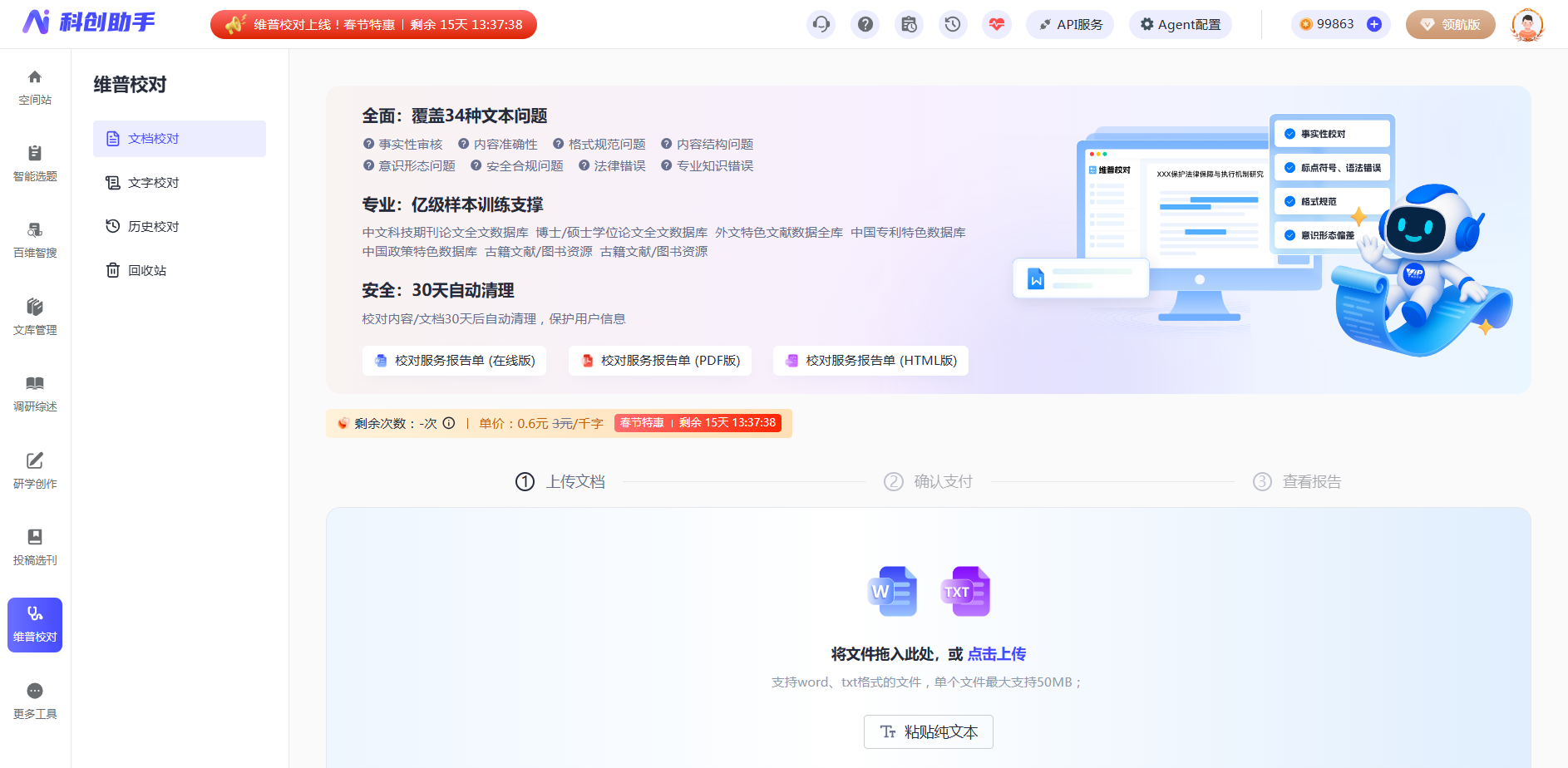Select the 智能选题 sidebar icon
Screen dimensions: 1568x768
(x=34, y=164)
